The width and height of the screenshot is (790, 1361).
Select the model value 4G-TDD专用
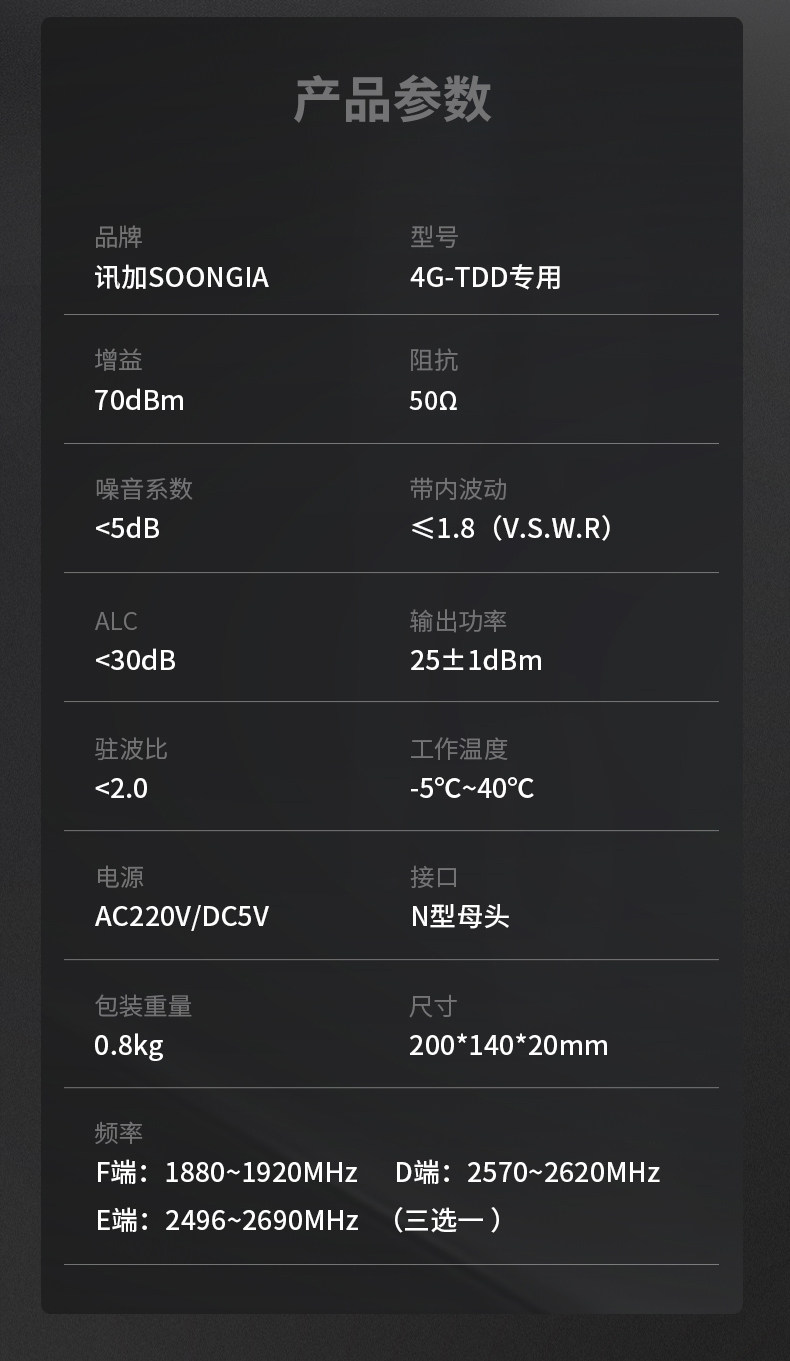tap(485, 277)
